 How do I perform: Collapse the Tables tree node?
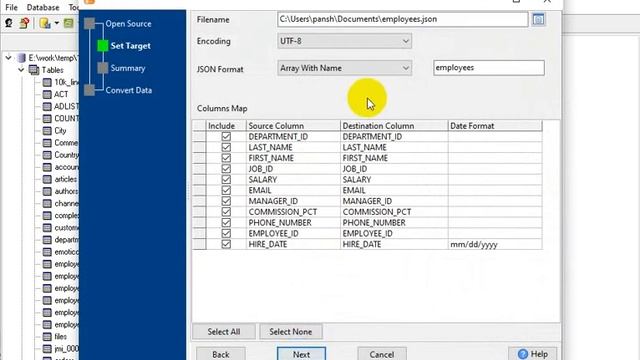(21, 70)
